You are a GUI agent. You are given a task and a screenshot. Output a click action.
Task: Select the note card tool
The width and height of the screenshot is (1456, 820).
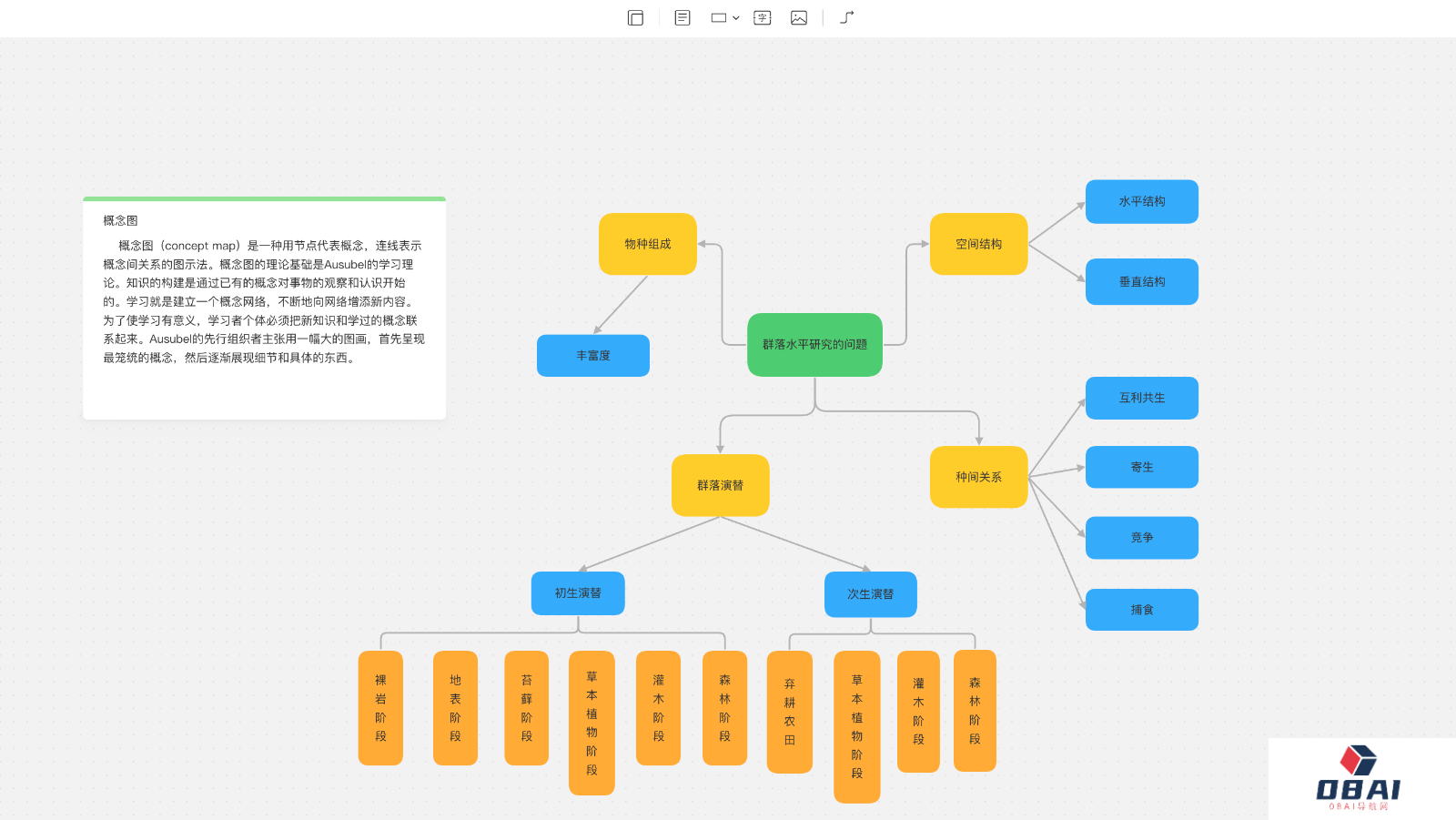(682, 17)
